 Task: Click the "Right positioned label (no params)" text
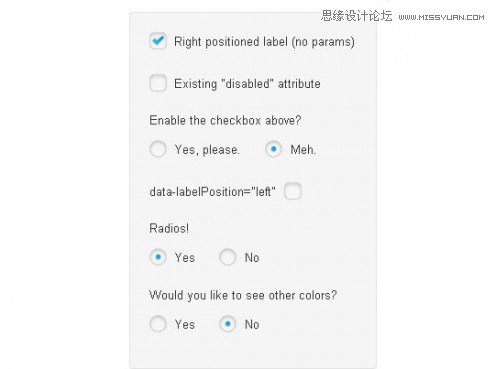tap(264, 42)
